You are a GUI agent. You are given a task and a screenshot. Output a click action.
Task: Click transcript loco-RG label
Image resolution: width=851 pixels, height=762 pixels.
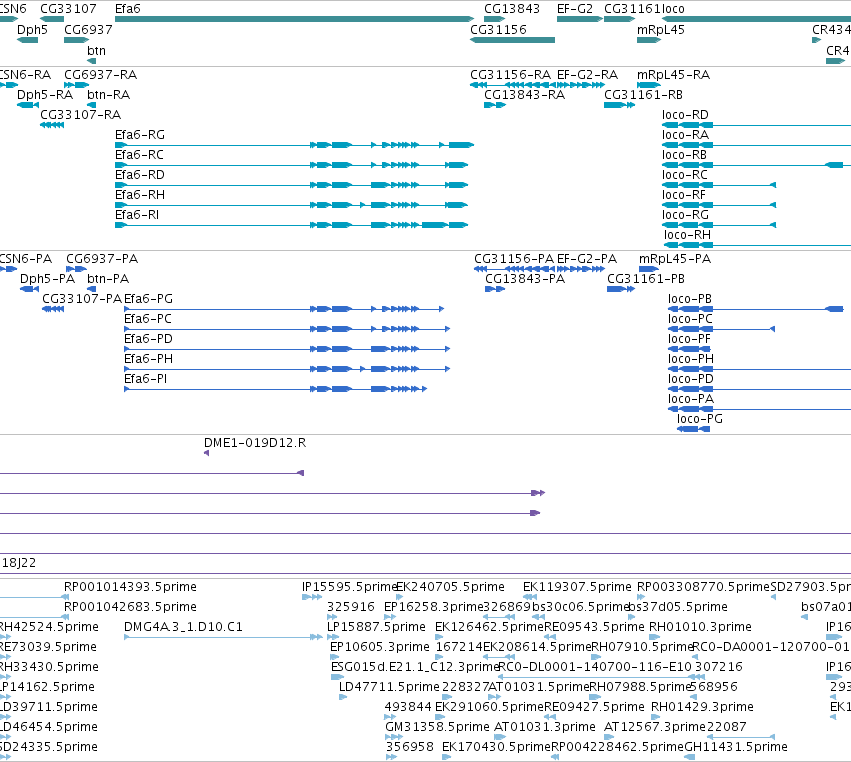coord(685,215)
